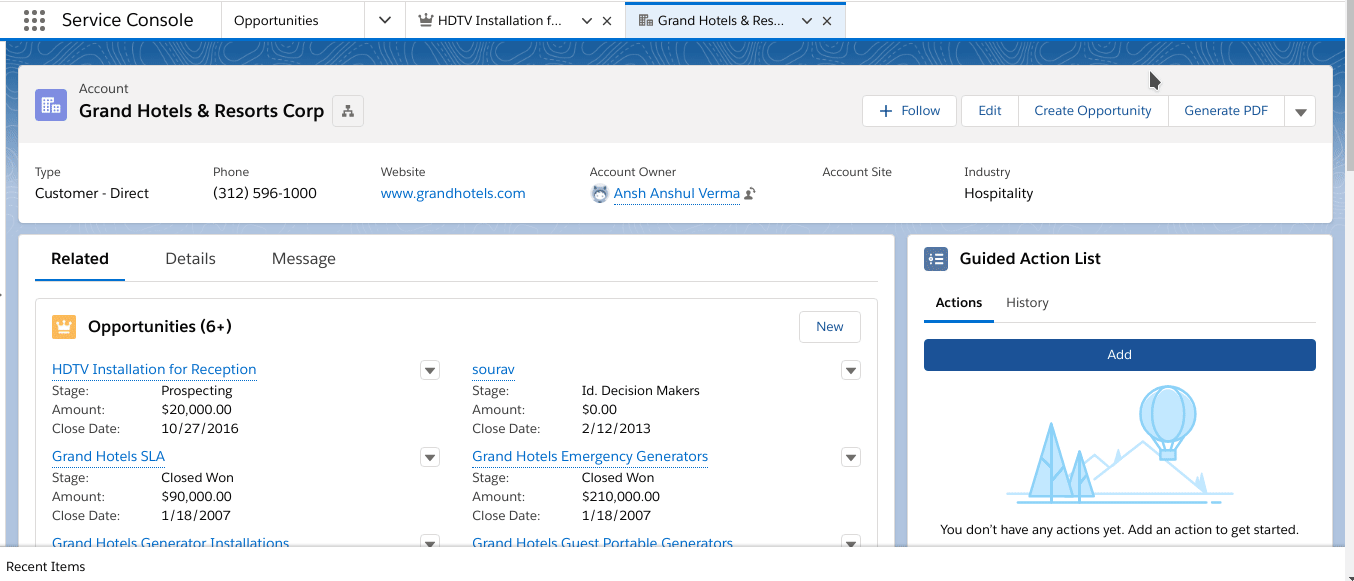Open Recent Items utility bar item
The image size is (1354, 581).
[x=46, y=567]
